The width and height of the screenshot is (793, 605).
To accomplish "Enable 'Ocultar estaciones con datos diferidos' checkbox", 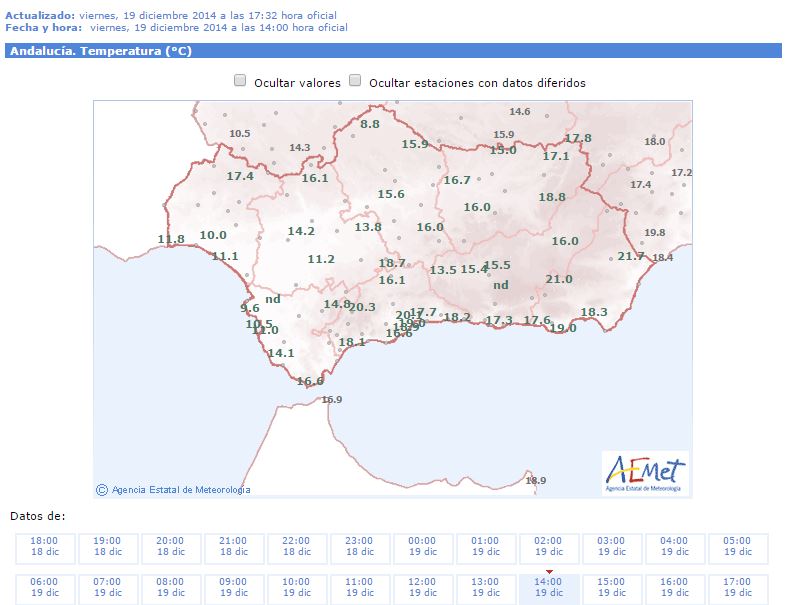I will [x=355, y=81].
